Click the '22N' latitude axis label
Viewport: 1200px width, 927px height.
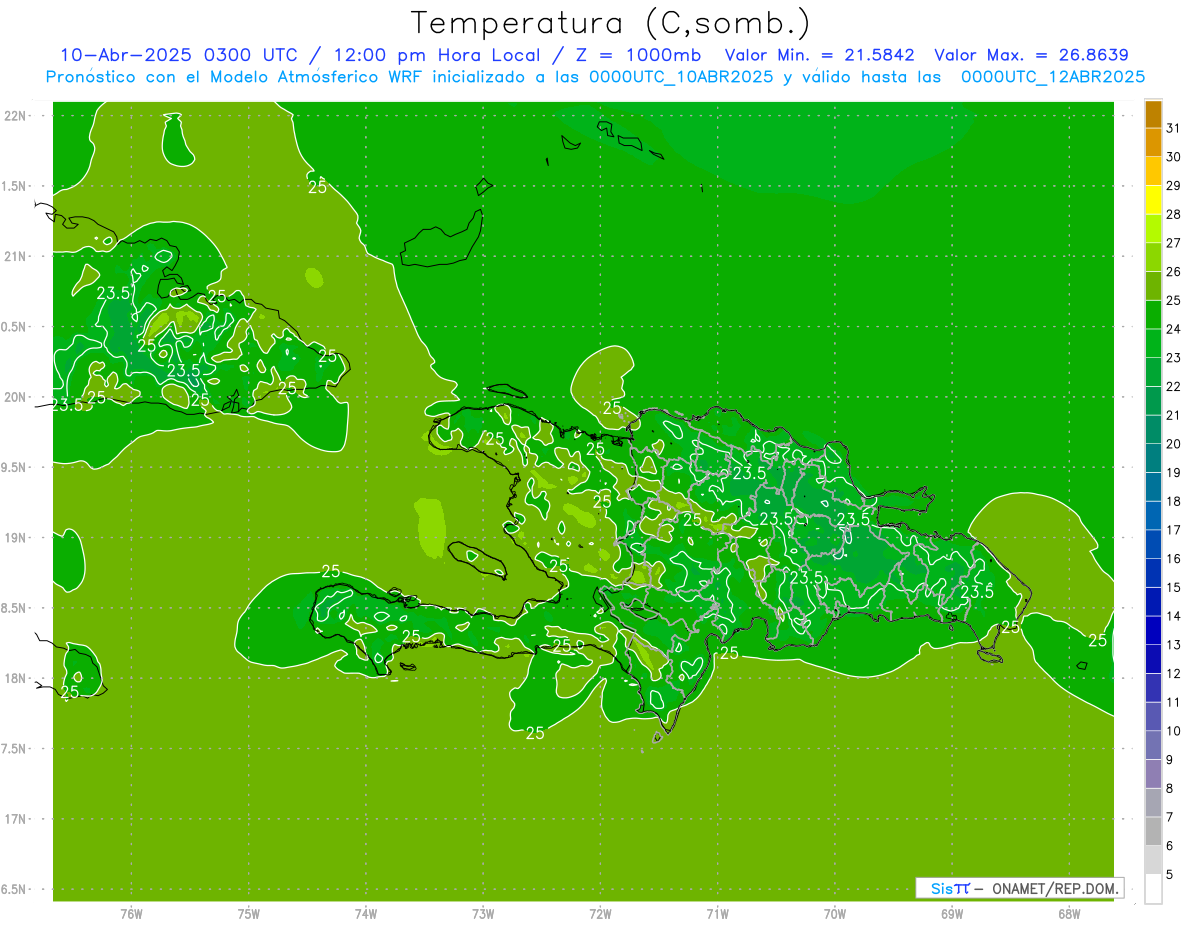click(16, 116)
